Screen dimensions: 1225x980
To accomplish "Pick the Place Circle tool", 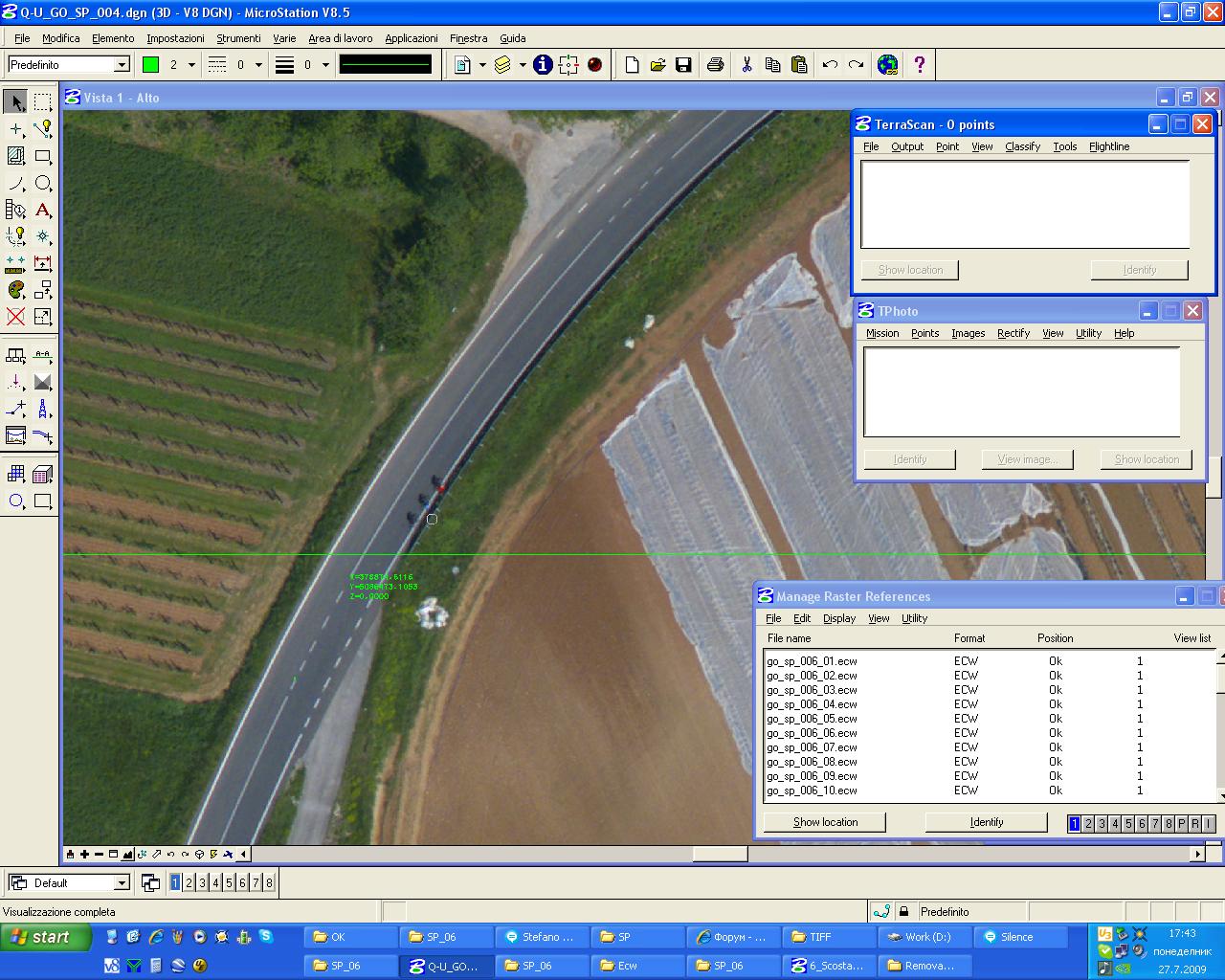I will [43, 183].
